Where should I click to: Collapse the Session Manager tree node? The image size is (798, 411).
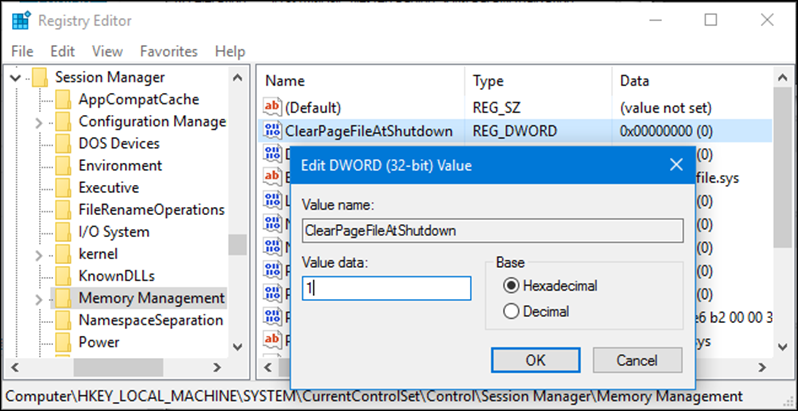(16, 78)
